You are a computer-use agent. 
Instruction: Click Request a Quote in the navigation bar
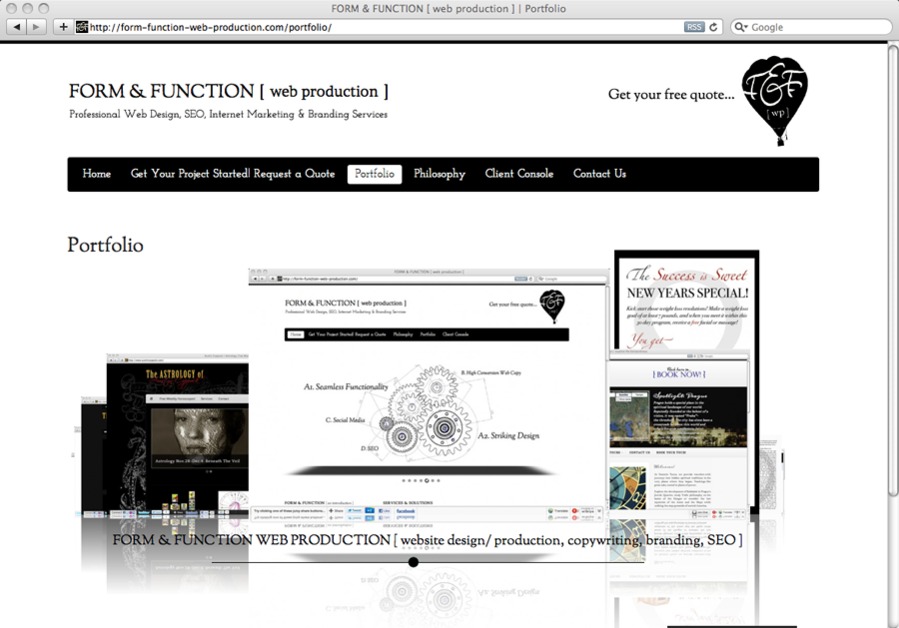coord(294,173)
